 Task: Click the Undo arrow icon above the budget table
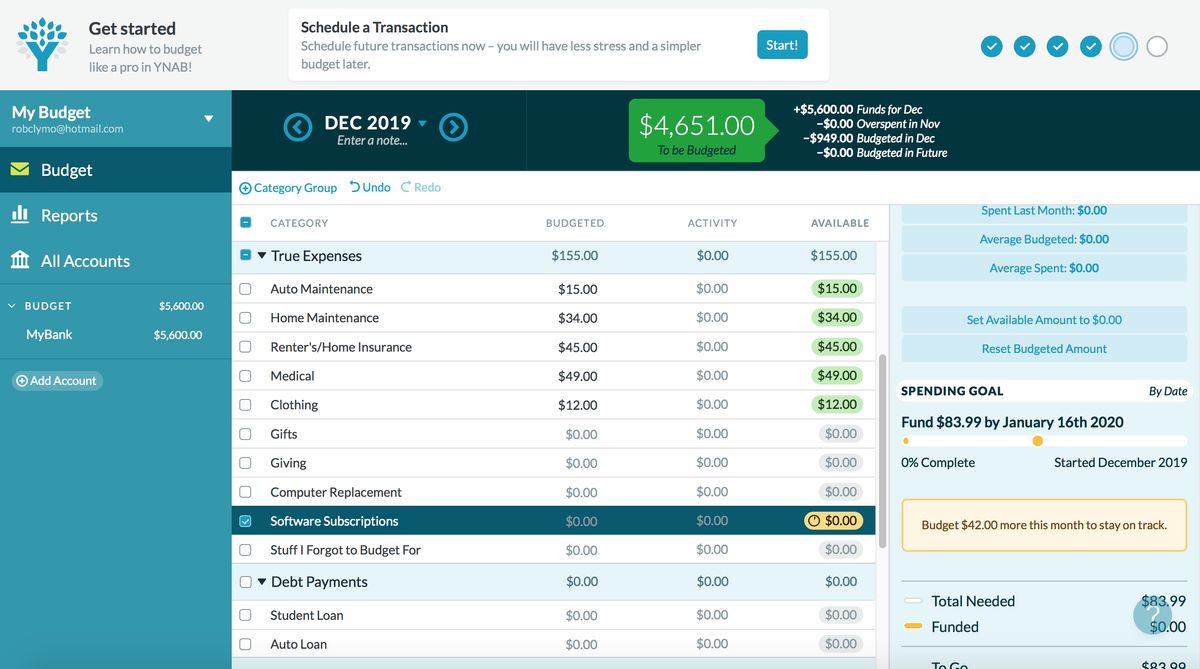point(355,187)
